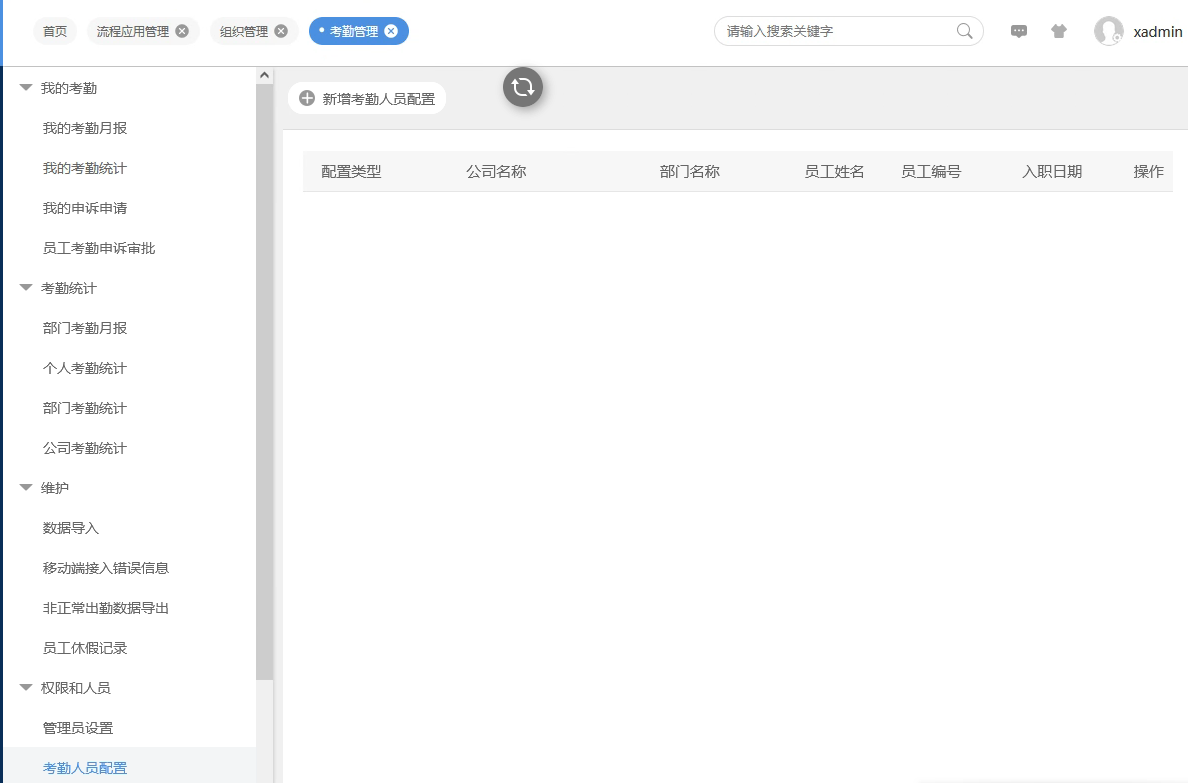1188x783 pixels.
Task: Collapse the 考勤统计 section
Action: coord(26,288)
